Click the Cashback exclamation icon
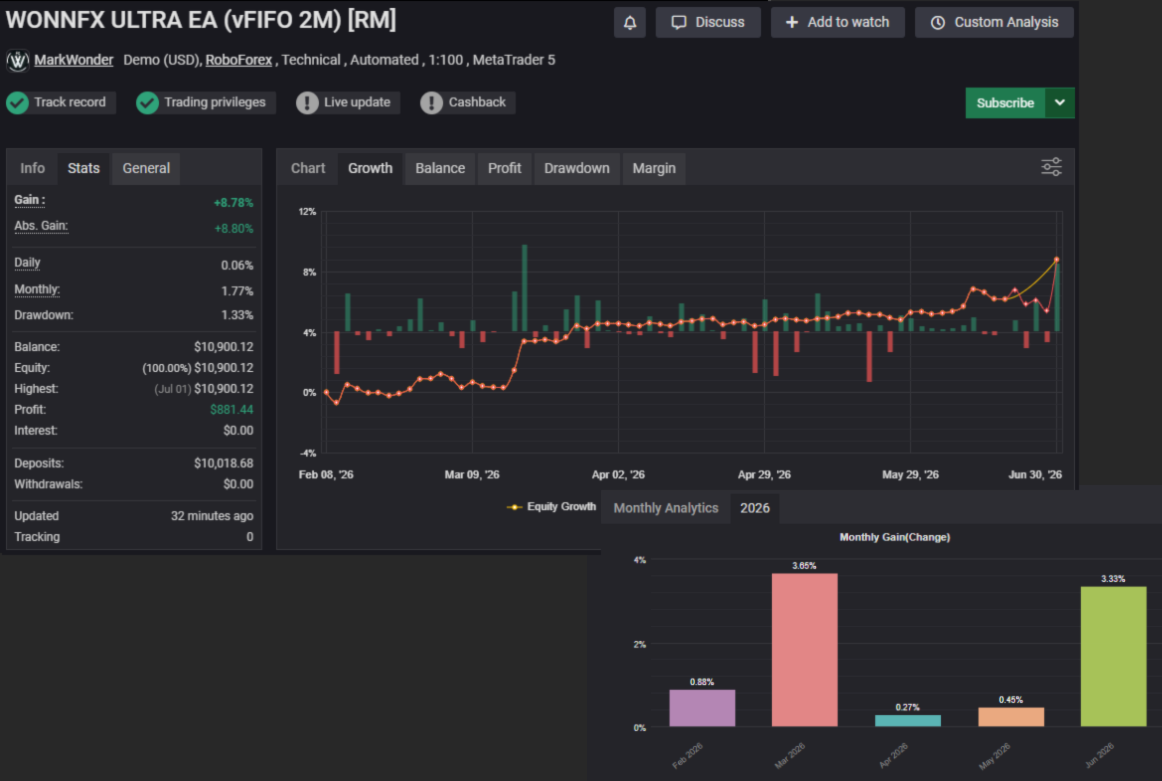The width and height of the screenshot is (1162, 781). point(431,102)
